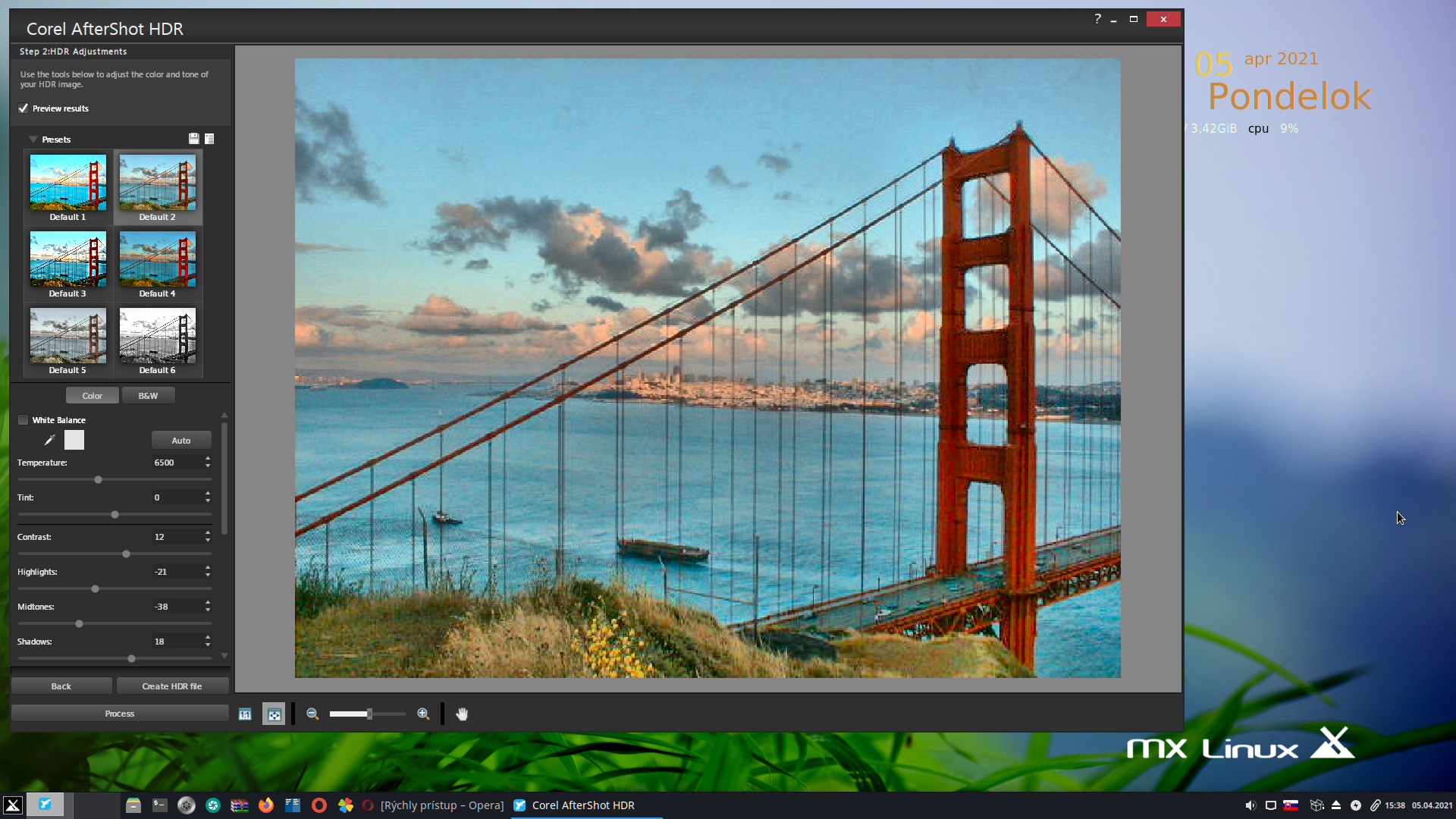Select the Color tab
The image size is (1456, 819).
(x=92, y=396)
